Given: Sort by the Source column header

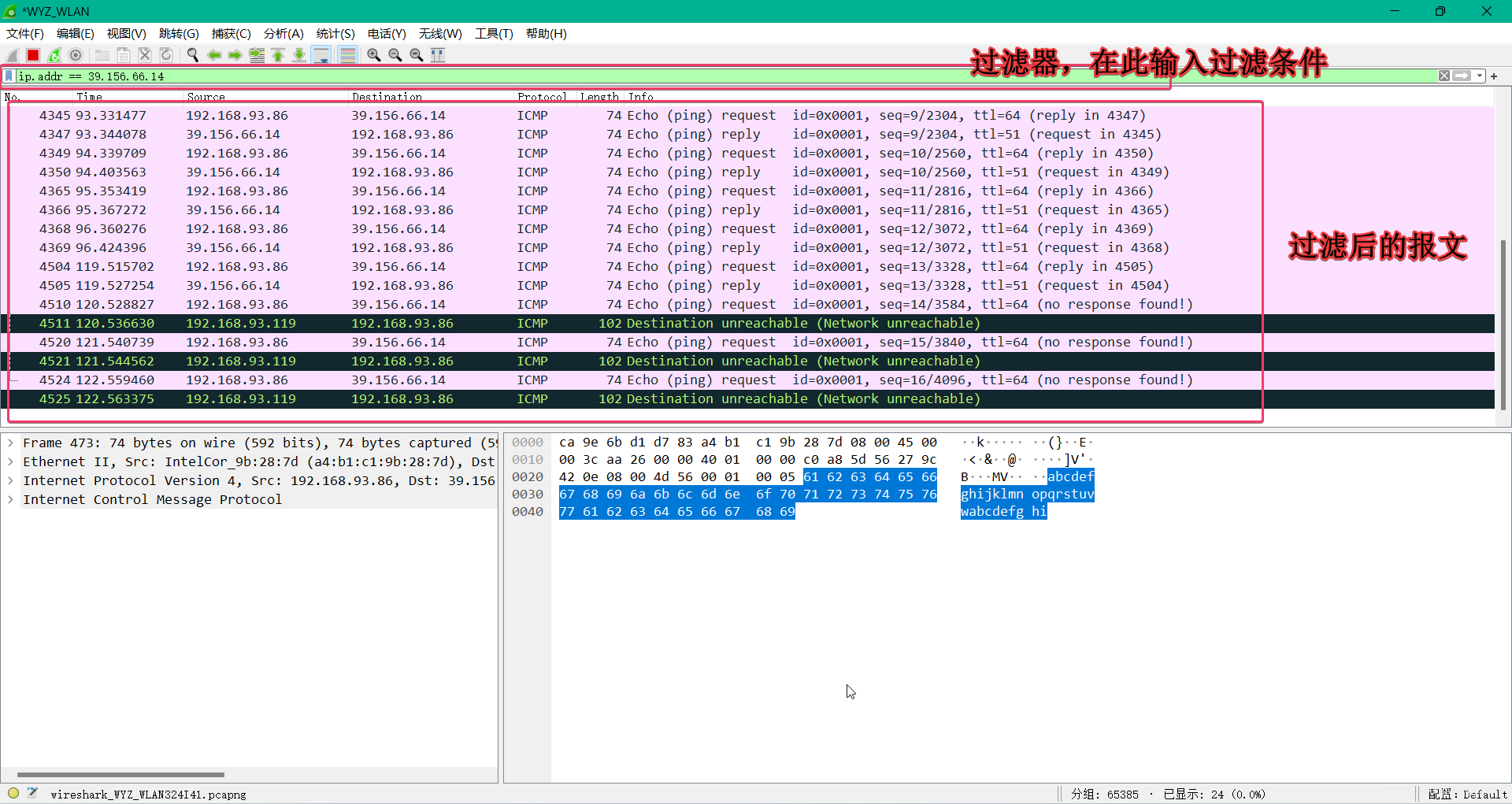Looking at the screenshot, I should [265, 97].
